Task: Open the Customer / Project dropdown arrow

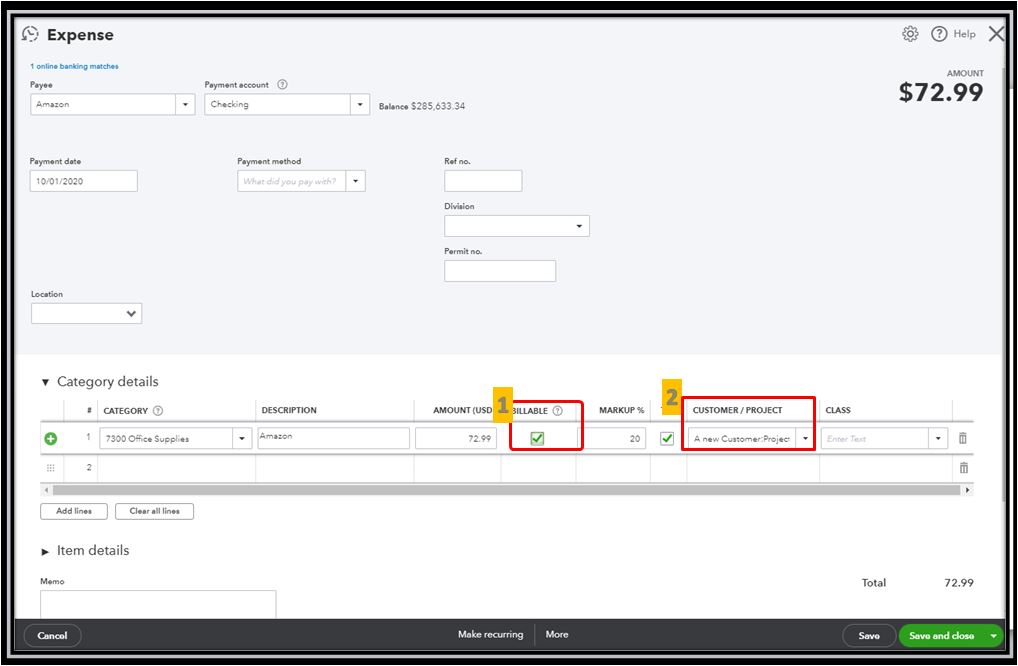Action: coord(805,439)
